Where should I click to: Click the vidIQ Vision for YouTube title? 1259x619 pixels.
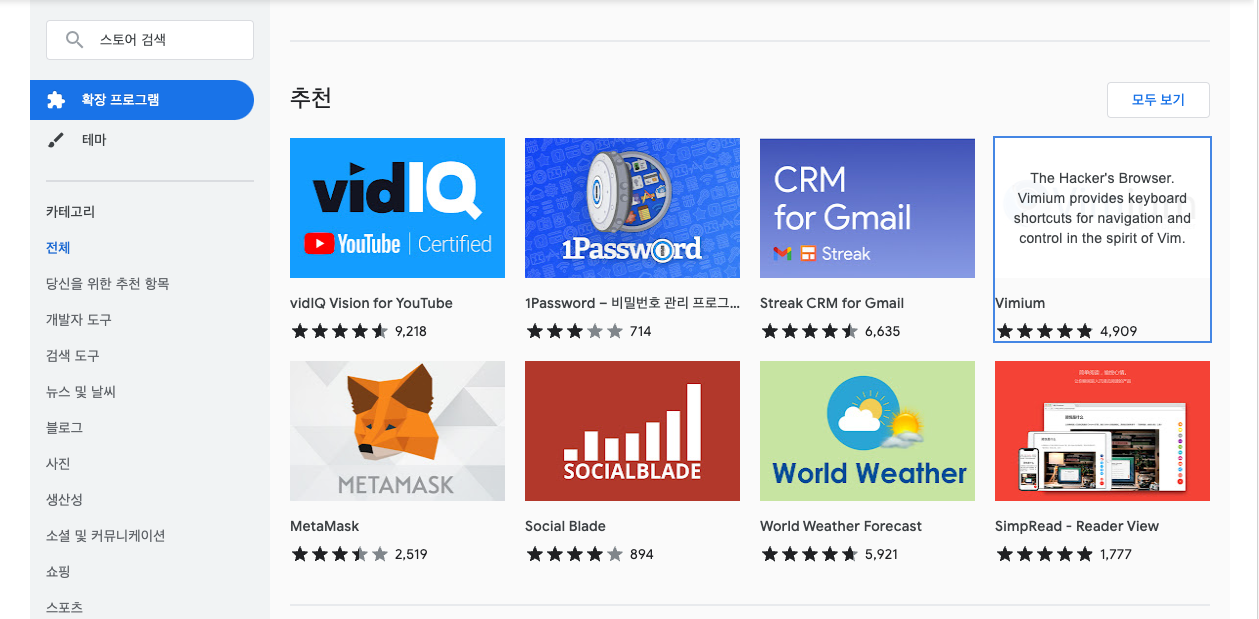click(371, 303)
